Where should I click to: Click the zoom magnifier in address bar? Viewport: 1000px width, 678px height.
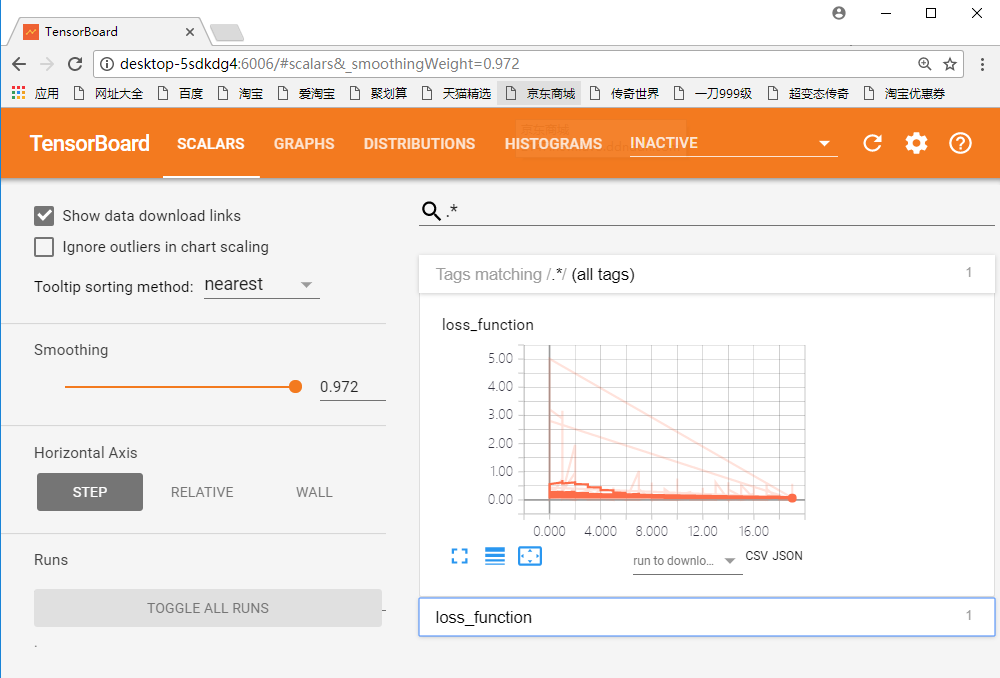click(924, 64)
